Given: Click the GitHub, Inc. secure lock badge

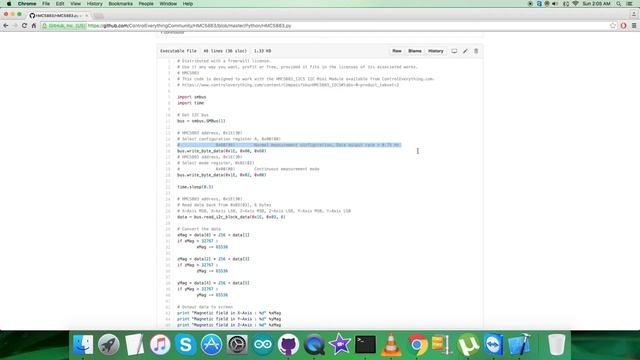Looking at the screenshot, I should pyautogui.click(x=64, y=25).
